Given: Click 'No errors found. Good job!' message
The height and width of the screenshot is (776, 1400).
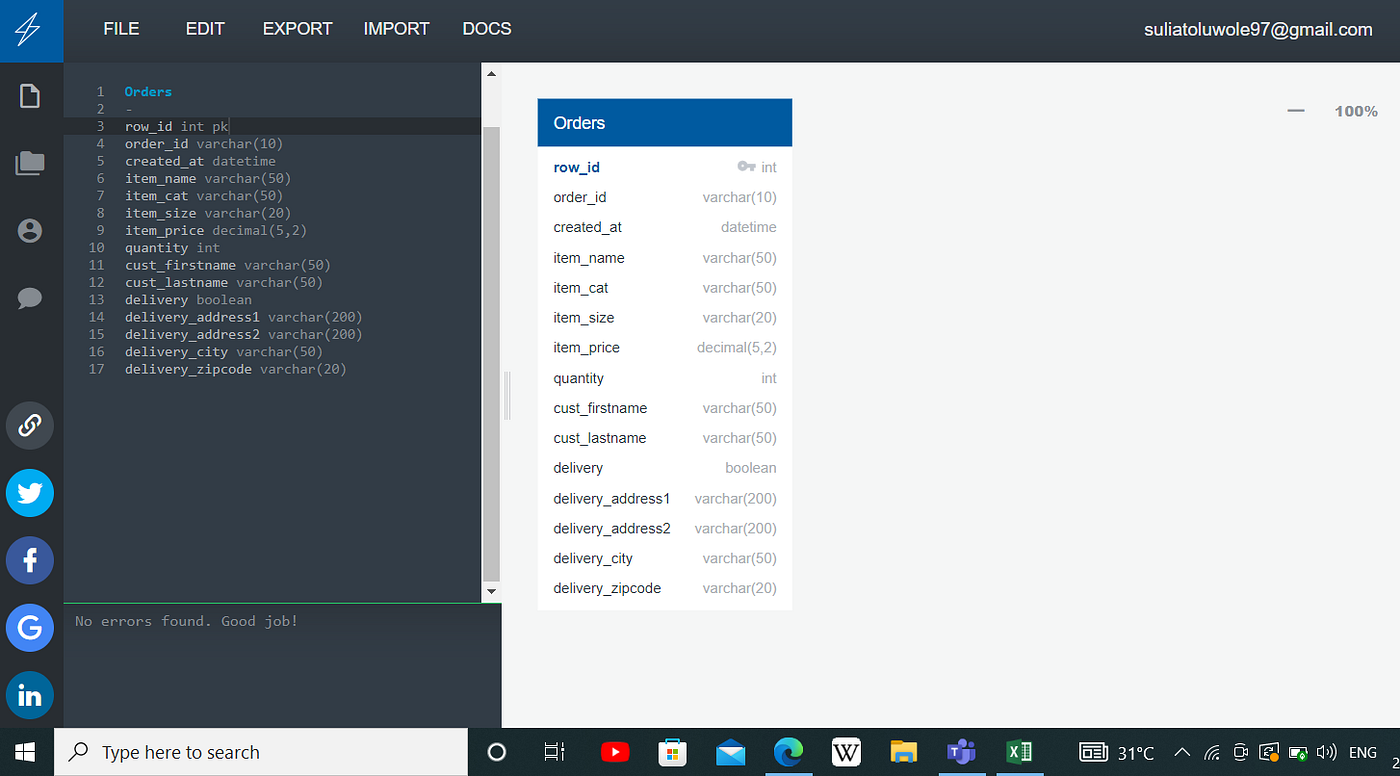Looking at the screenshot, I should [187, 621].
